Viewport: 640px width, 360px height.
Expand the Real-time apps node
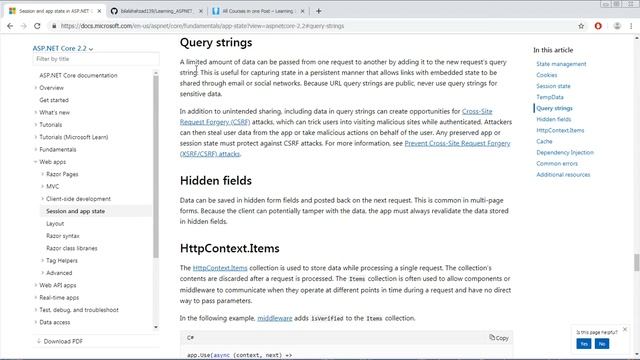pos(36,298)
